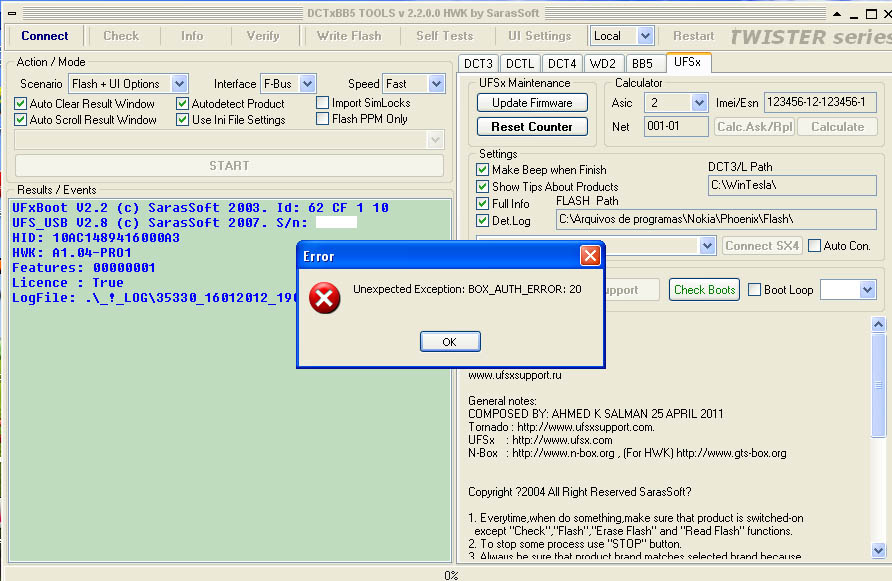Click the START button
This screenshot has height=581, width=892.
coord(229,166)
